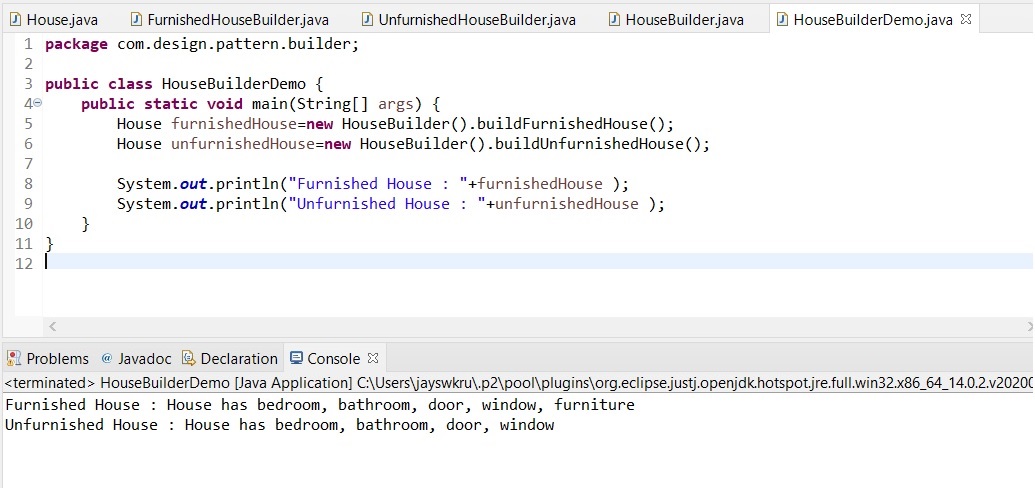Close the HouseBuilderDemo.java tab
Image resolution: width=1035 pixels, height=488 pixels.
966,19
